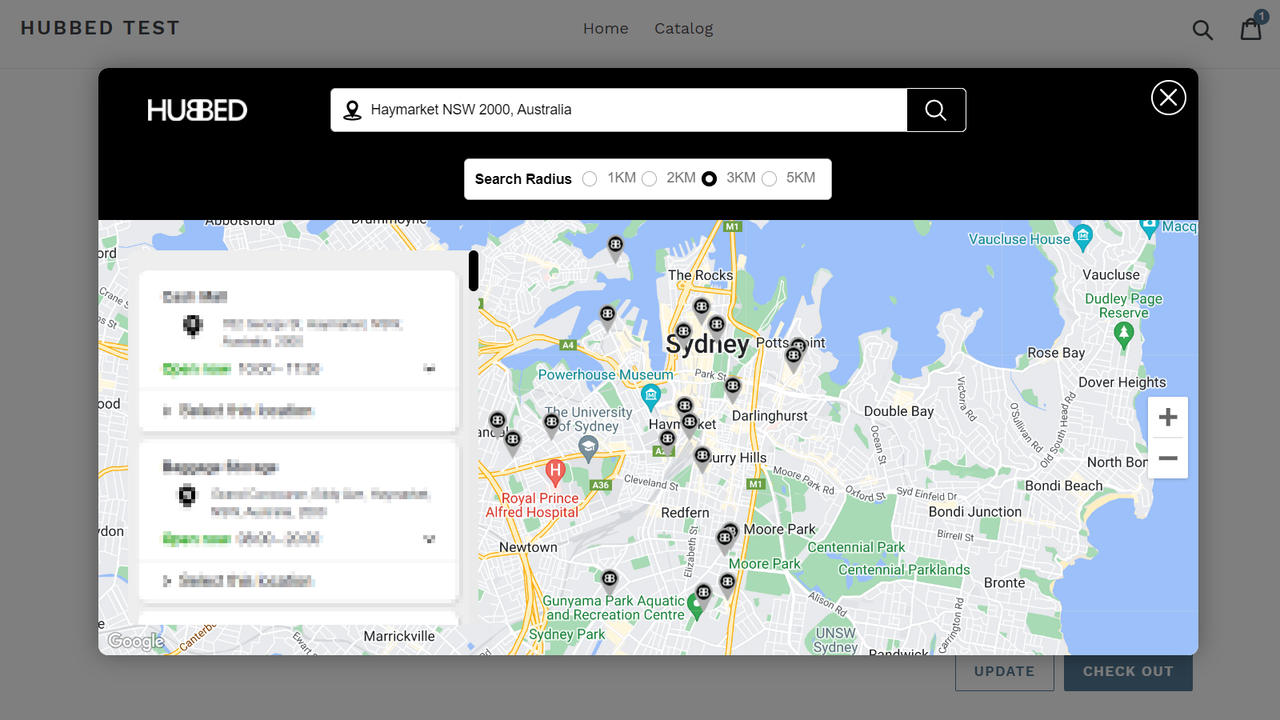
Task: Click the magnifier search button beside the address field
Action: click(936, 110)
